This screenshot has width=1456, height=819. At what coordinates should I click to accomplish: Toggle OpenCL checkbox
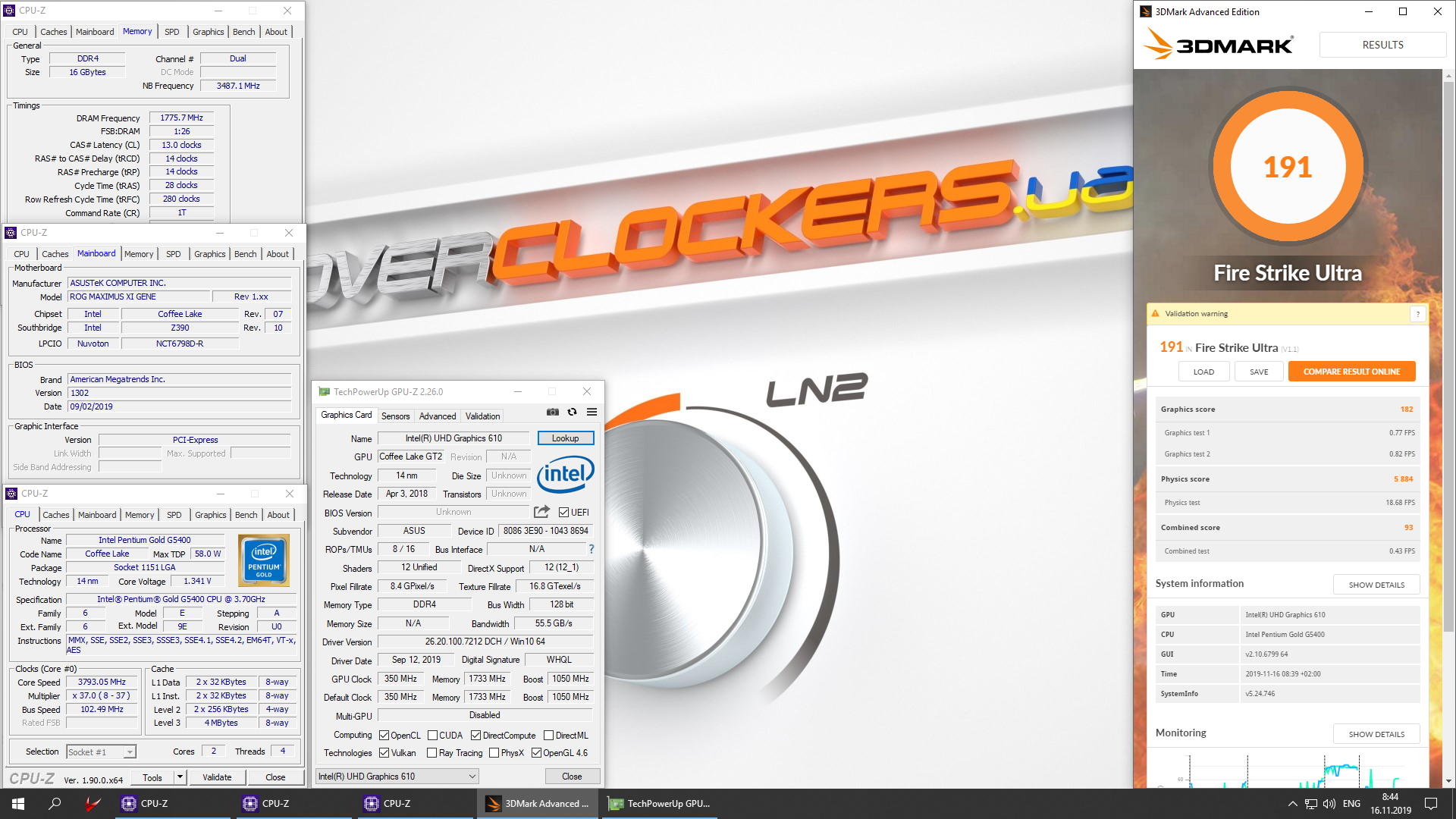point(384,736)
